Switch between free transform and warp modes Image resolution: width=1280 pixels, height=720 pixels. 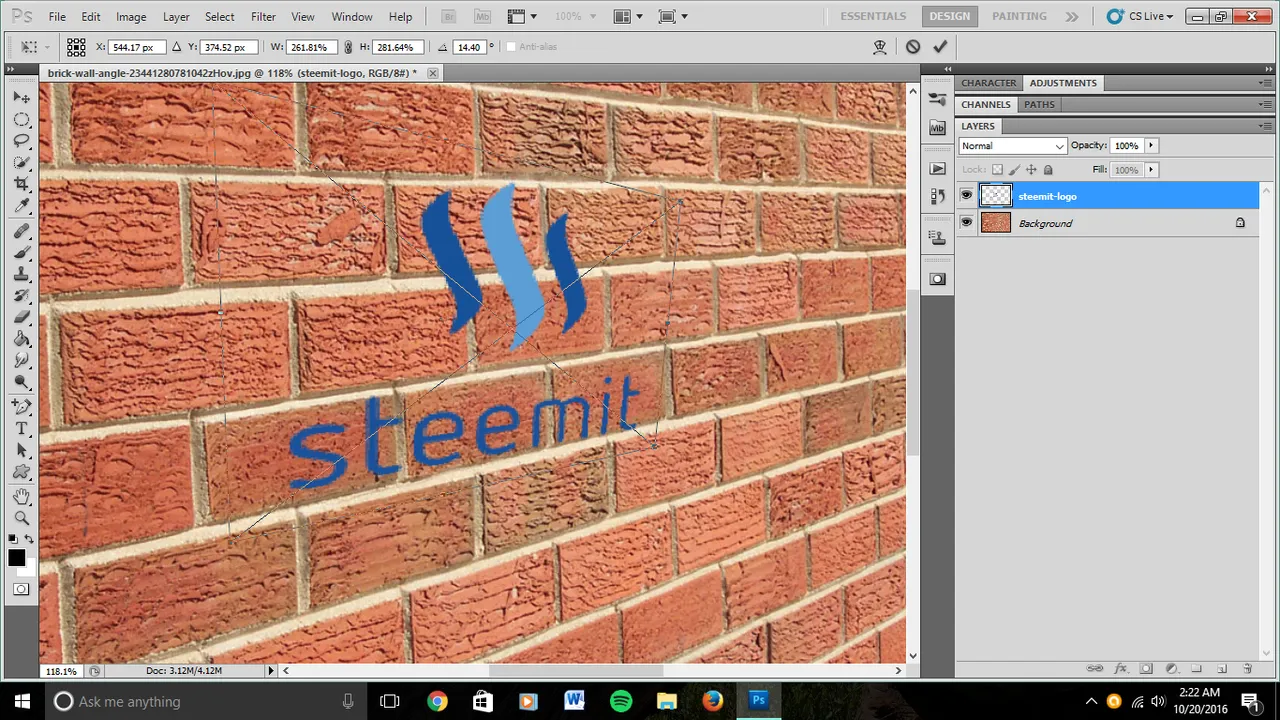[880, 47]
